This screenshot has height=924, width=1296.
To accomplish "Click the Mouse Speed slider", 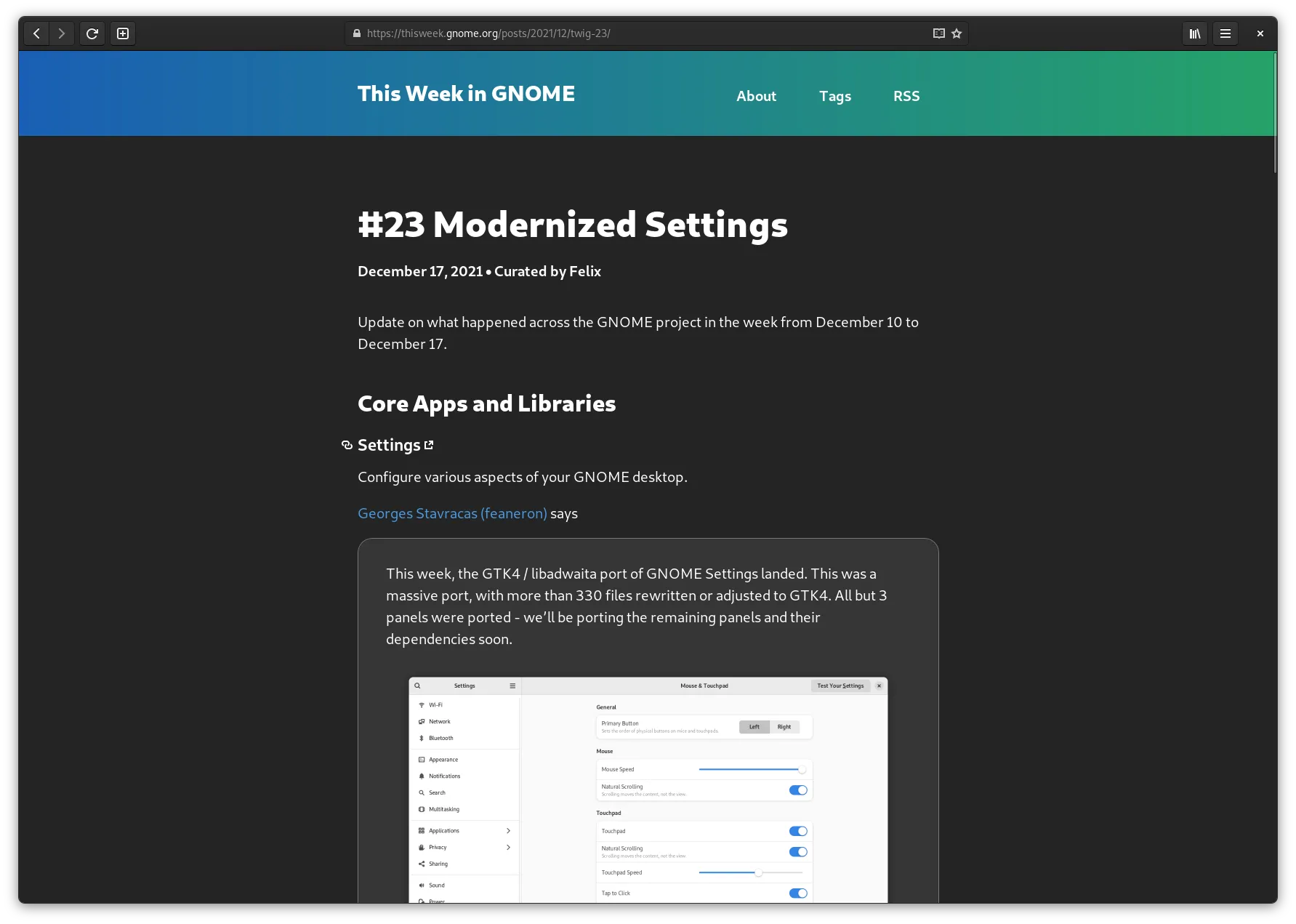I will point(750,769).
